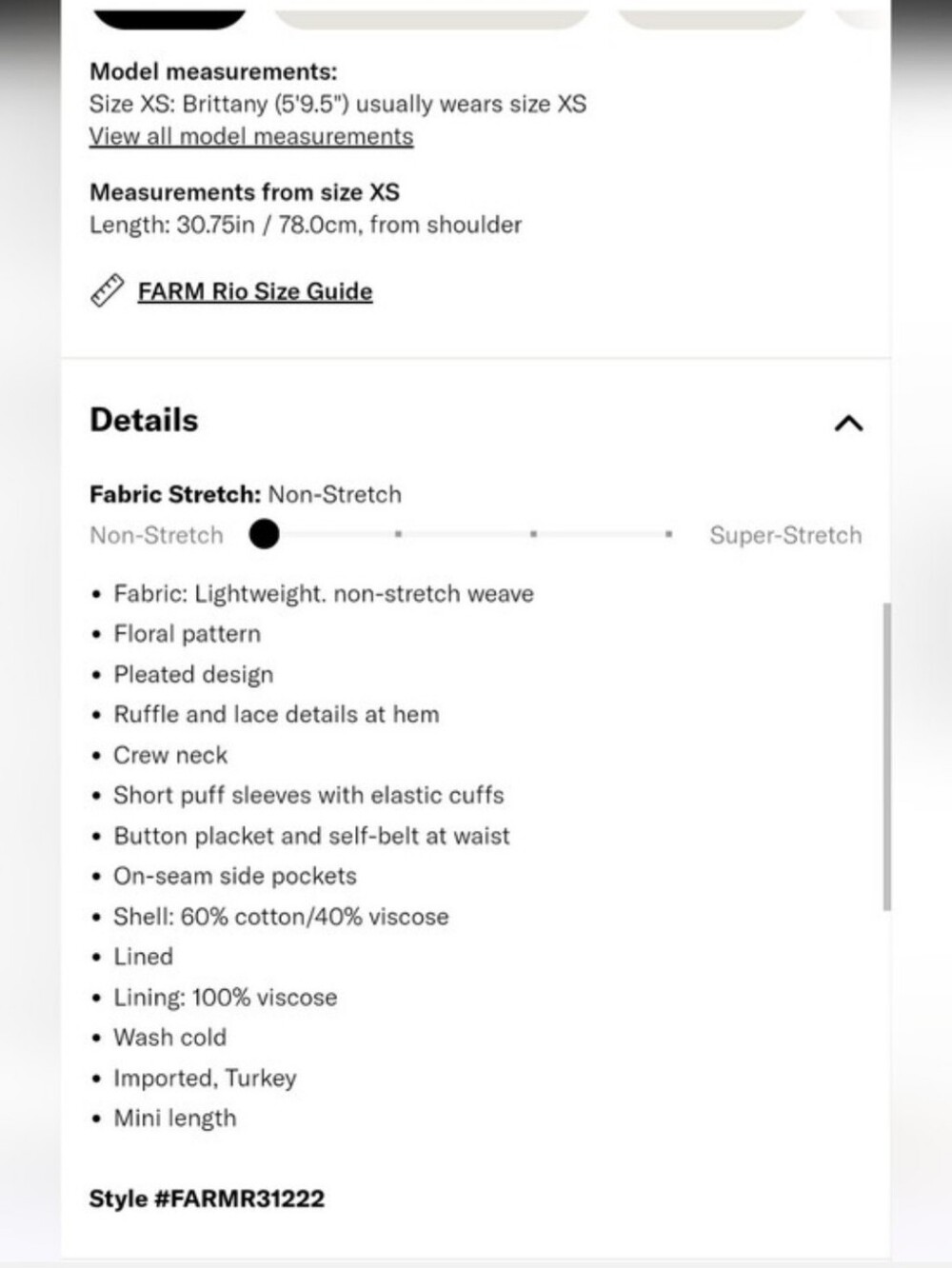Click the Details section heading

[144, 420]
